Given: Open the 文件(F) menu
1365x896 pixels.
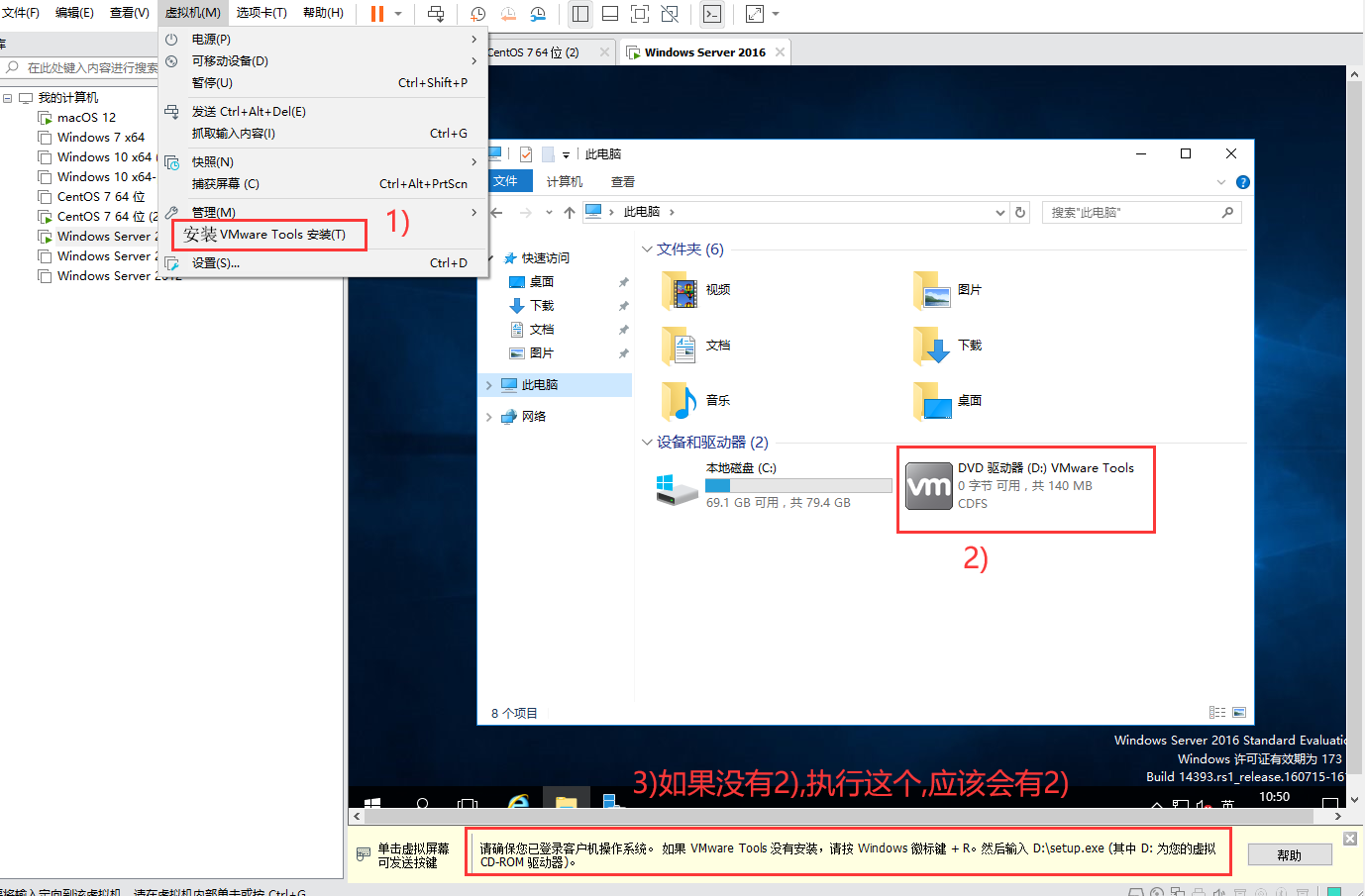Looking at the screenshot, I should click(x=21, y=13).
